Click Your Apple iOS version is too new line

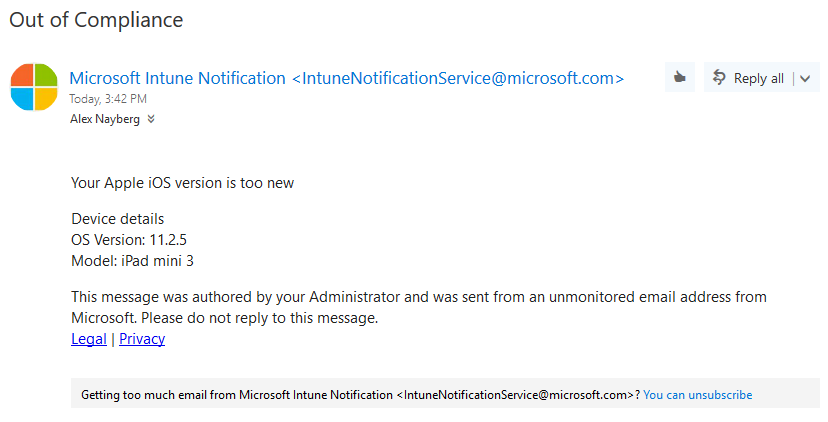183,183
